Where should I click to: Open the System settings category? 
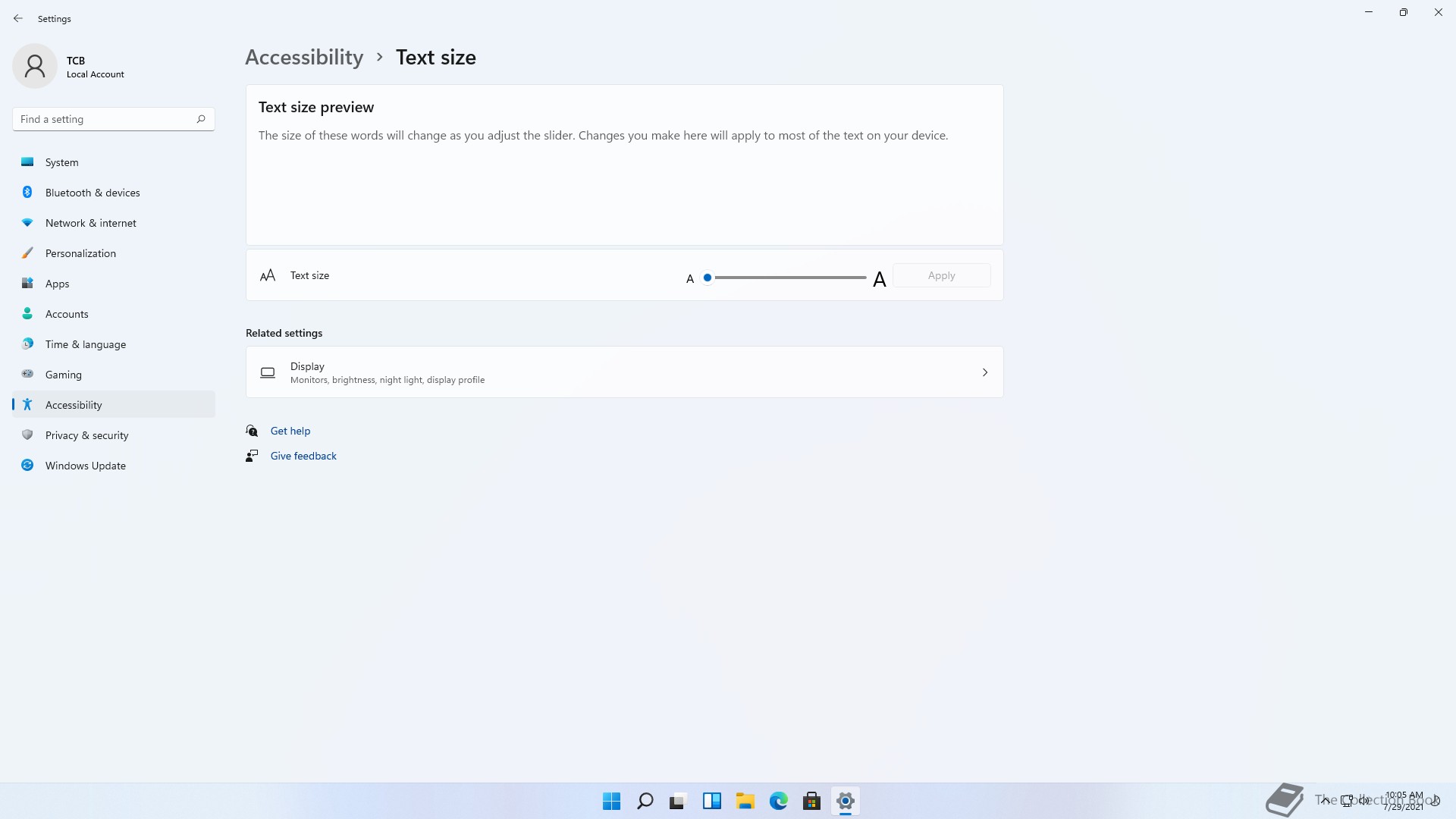61,162
